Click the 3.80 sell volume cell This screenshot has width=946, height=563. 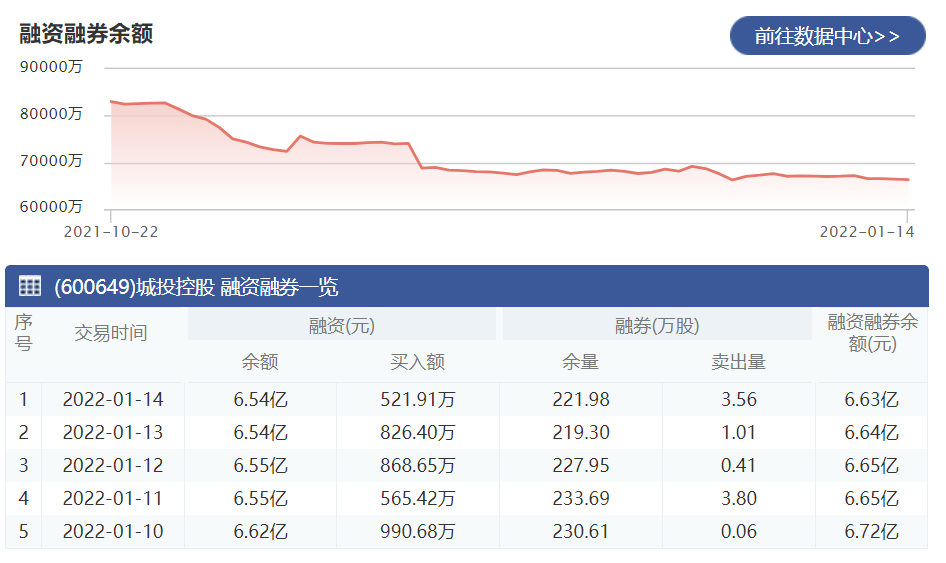point(738,498)
